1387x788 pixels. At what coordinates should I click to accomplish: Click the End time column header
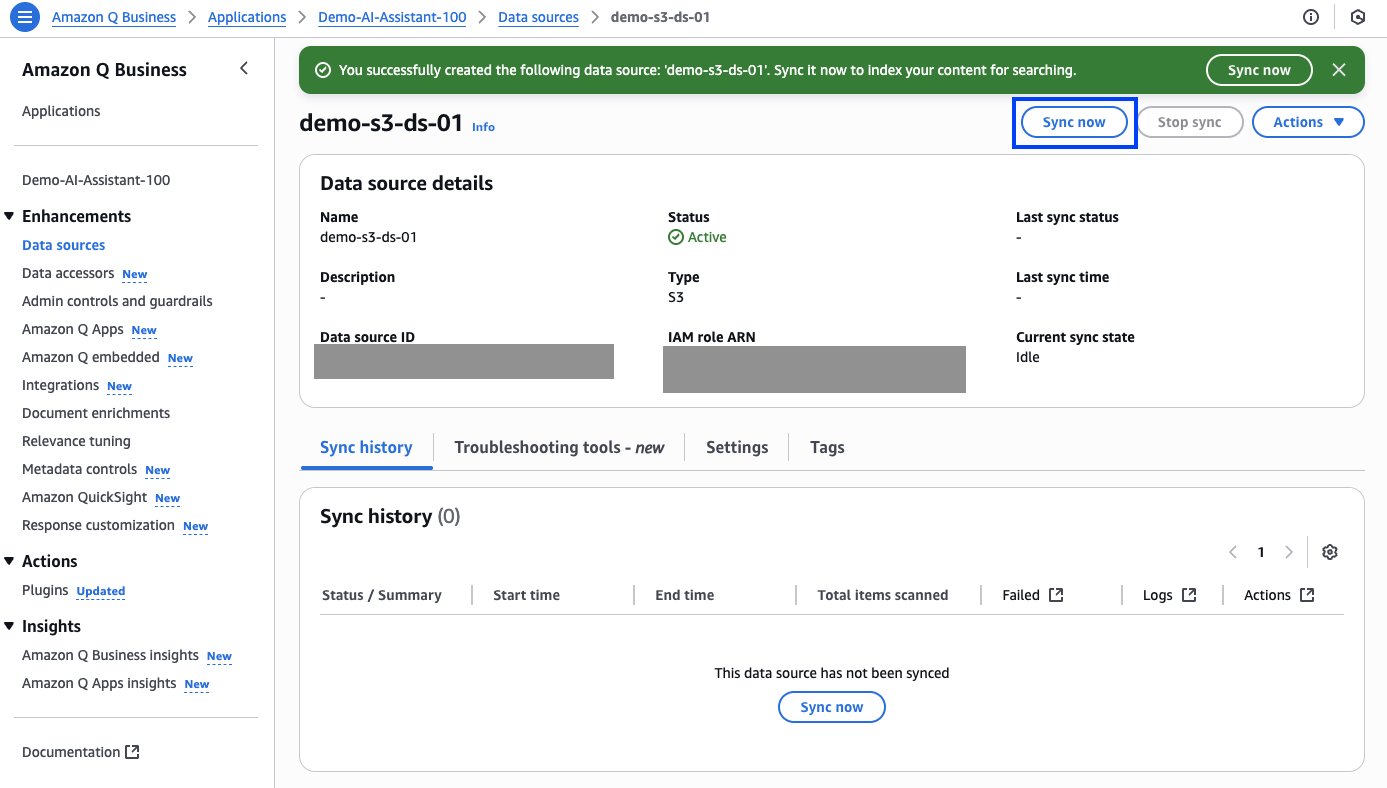coord(685,595)
